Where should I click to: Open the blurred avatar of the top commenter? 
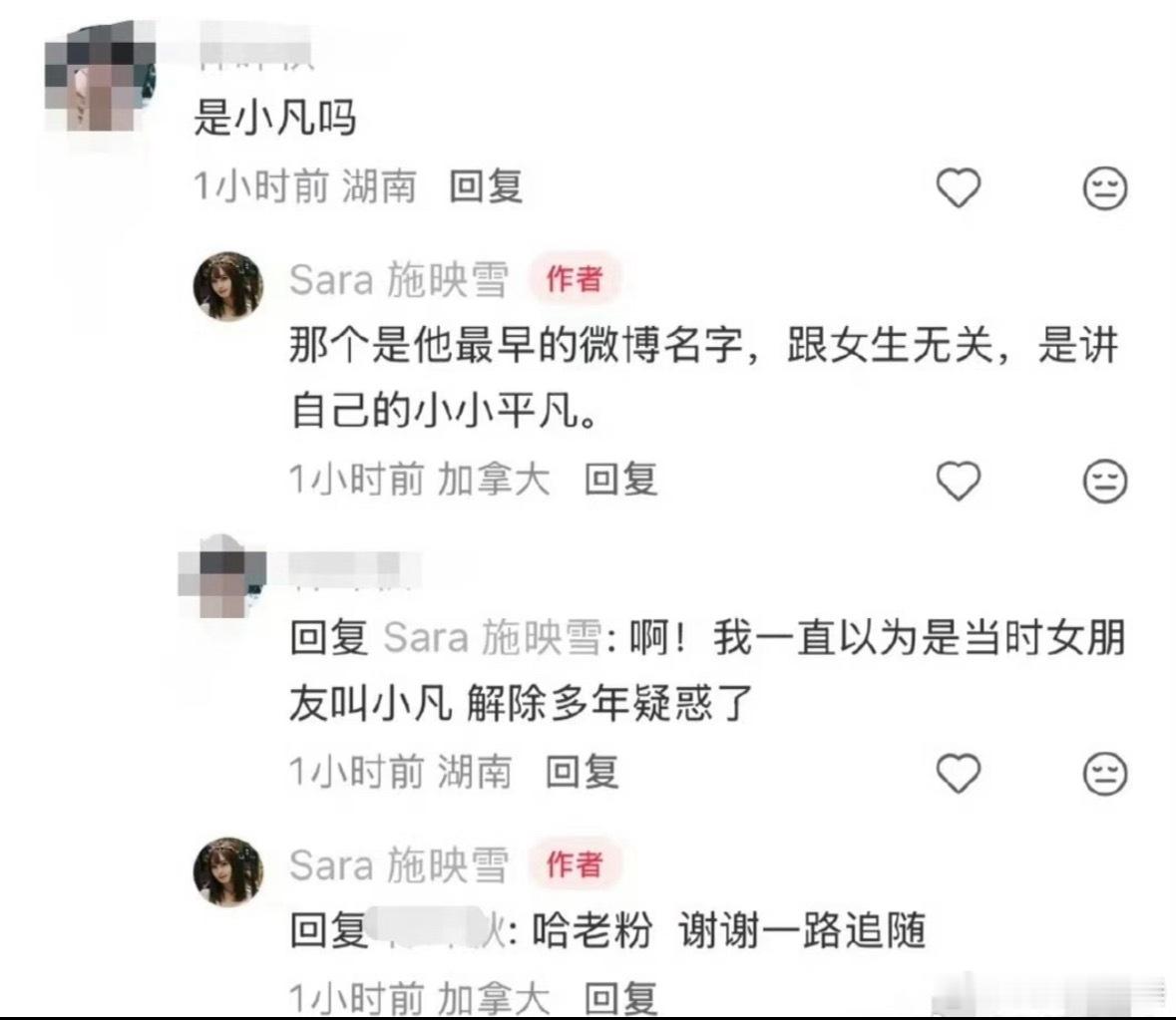point(101,79)
